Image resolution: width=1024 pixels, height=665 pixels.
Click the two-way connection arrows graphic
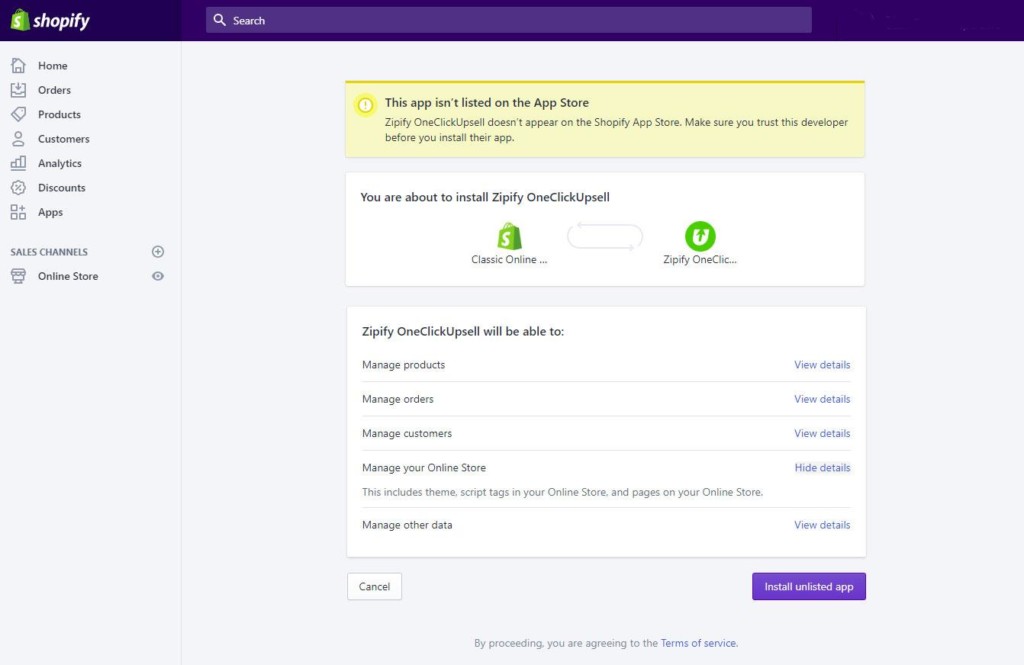coord(605,236)
